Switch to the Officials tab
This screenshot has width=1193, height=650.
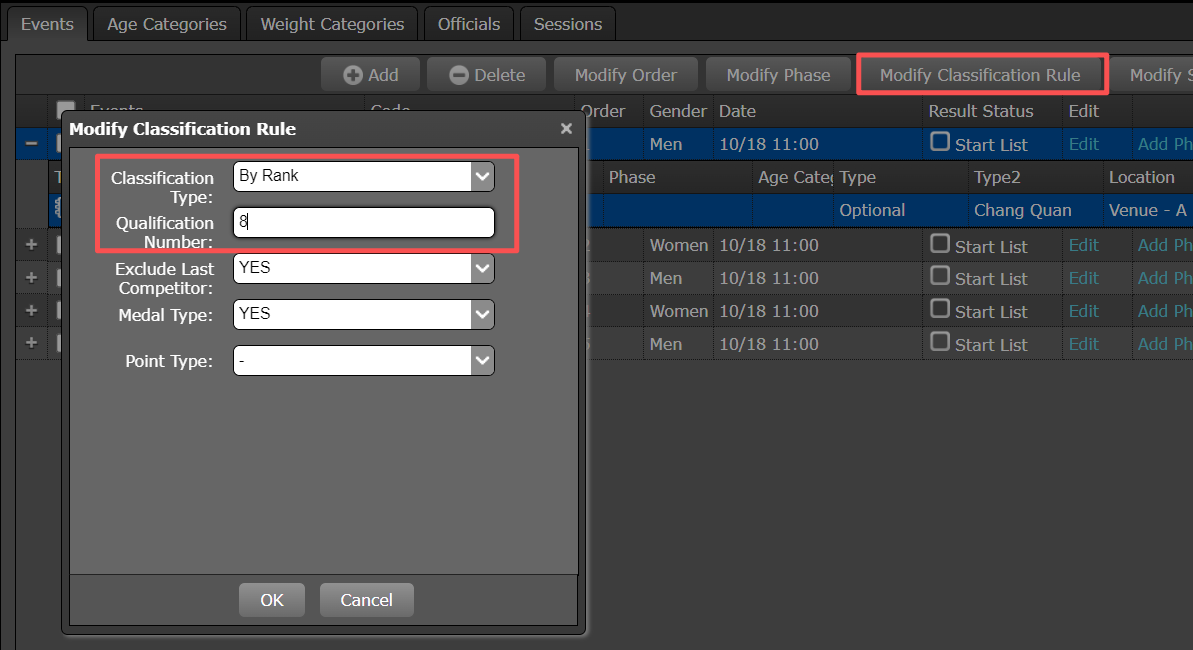pyautogui.click(x=468, y=24)
